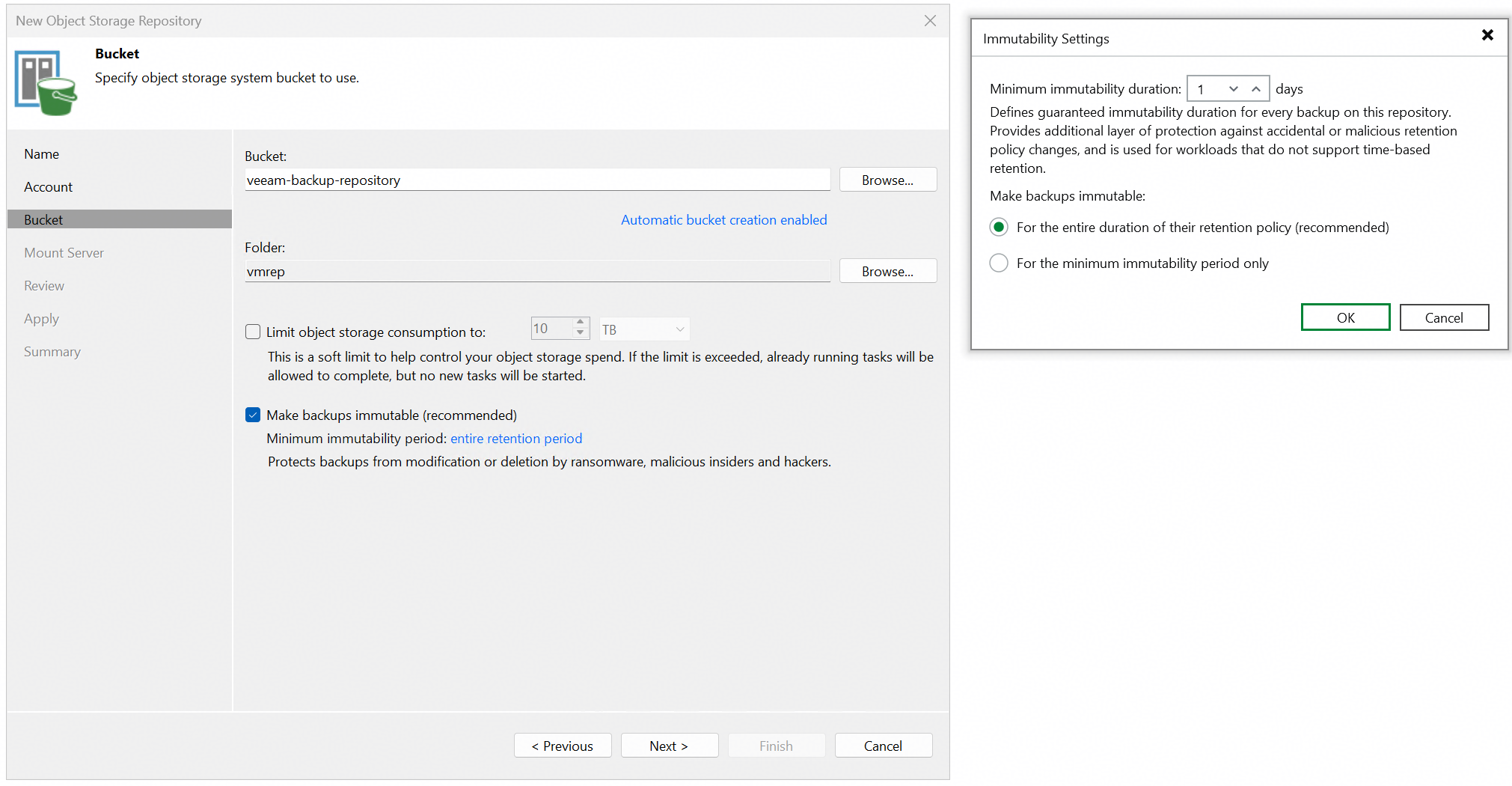Click the Bucket name input field

537,180
